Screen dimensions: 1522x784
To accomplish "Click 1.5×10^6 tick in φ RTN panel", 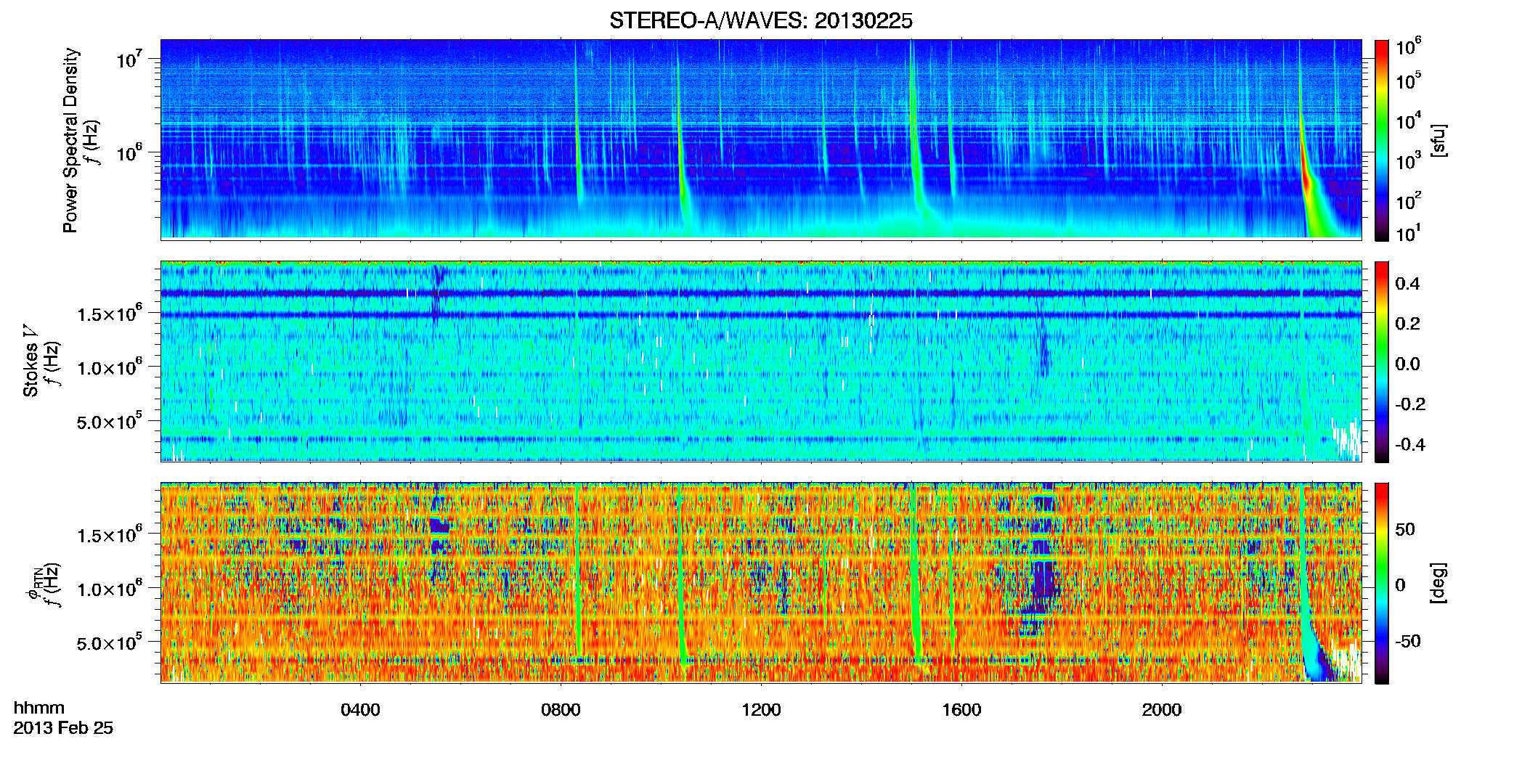I will pyautogui.click(x=109, y=535).
